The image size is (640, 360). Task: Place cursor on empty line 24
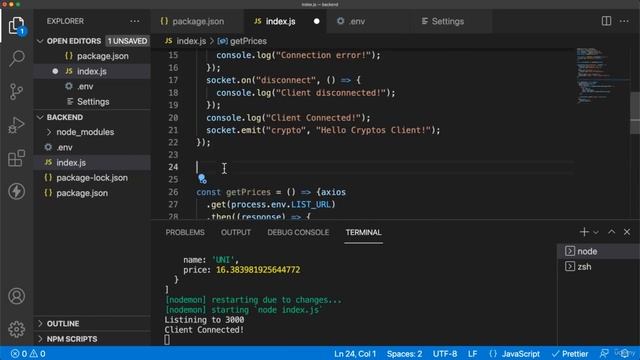click(384, 167)
